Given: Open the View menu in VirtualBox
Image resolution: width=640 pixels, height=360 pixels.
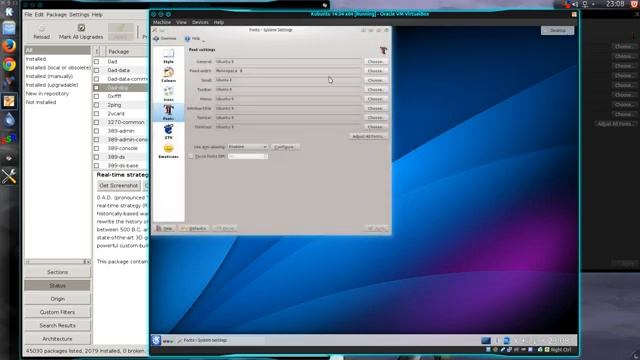Looking at the screenshot, I should (x=181, y=22).
